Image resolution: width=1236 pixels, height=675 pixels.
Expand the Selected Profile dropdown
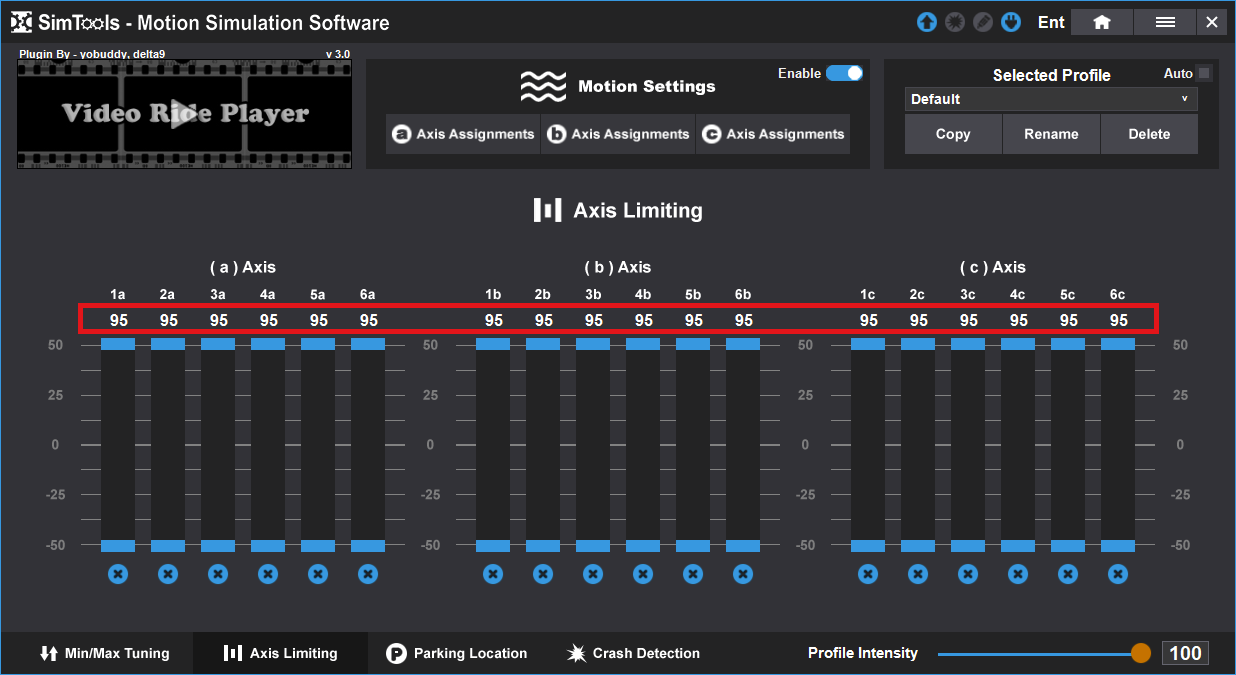[1051, 99]
